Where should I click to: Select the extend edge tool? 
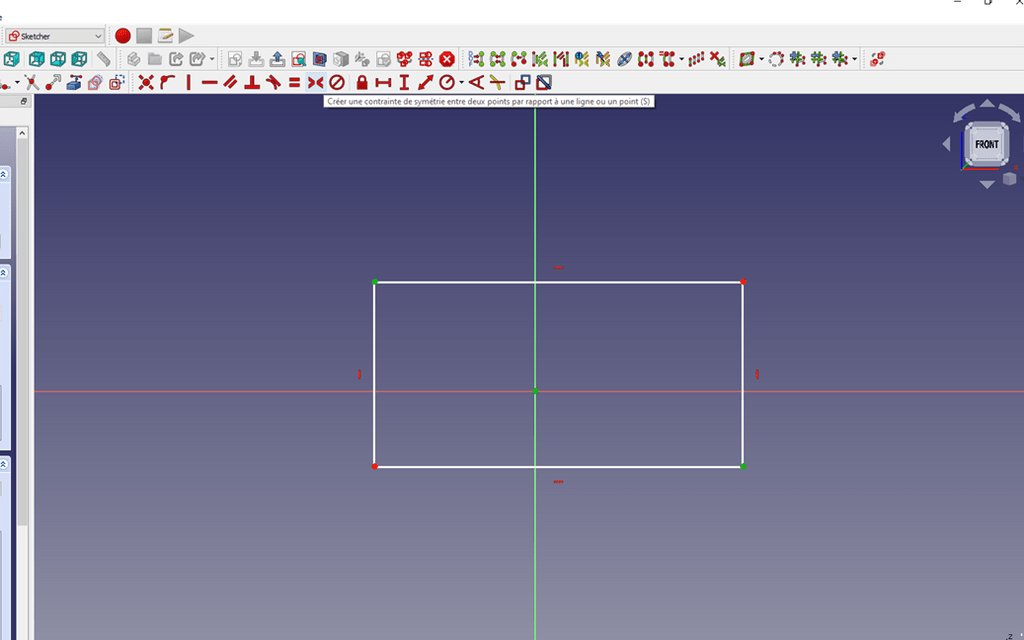[53, 82]
